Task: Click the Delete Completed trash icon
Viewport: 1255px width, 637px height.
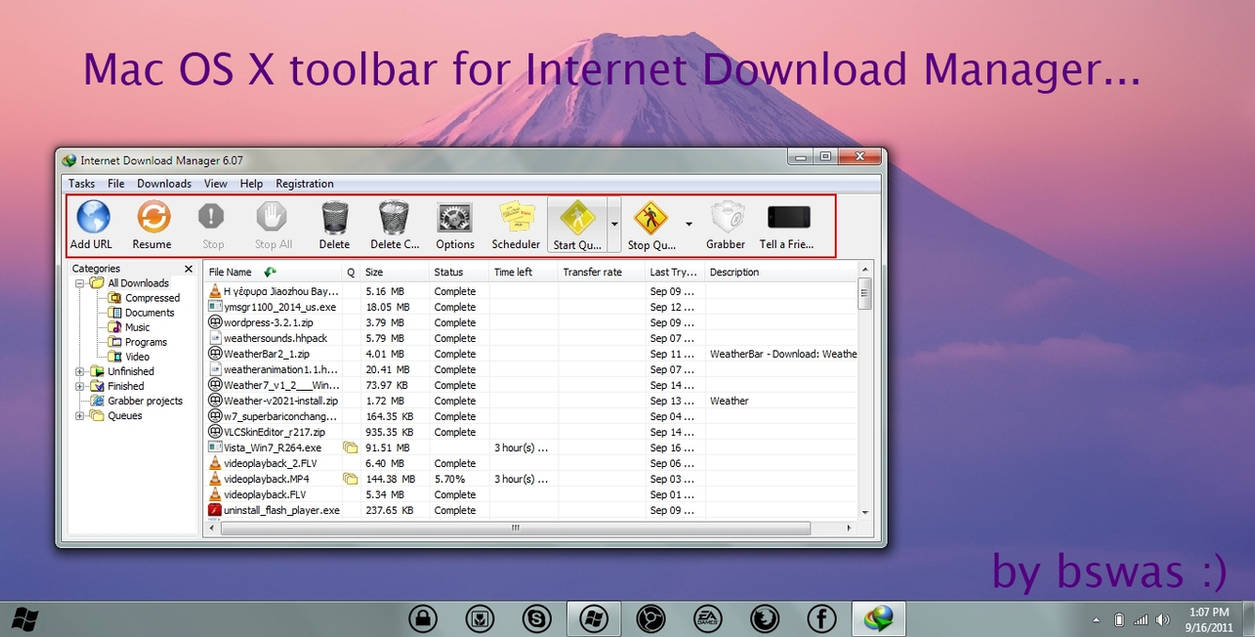Action: click(x=394, y=217)
